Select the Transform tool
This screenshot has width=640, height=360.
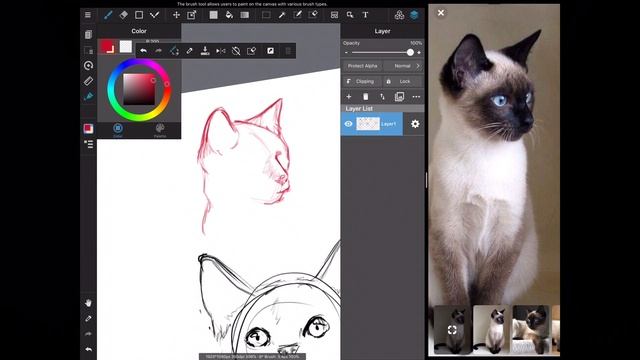pos(191,15)
